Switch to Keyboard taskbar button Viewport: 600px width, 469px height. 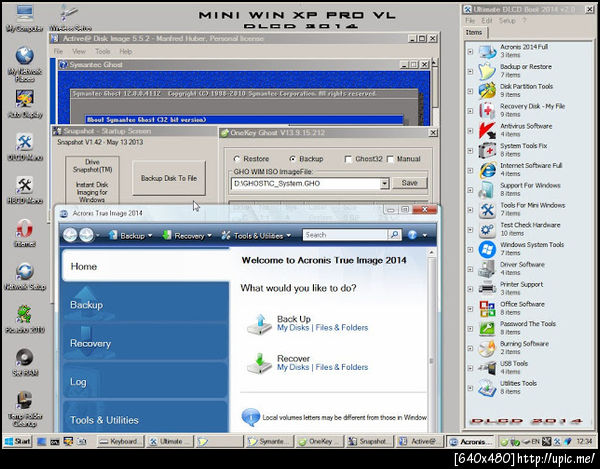coord(120,441)
